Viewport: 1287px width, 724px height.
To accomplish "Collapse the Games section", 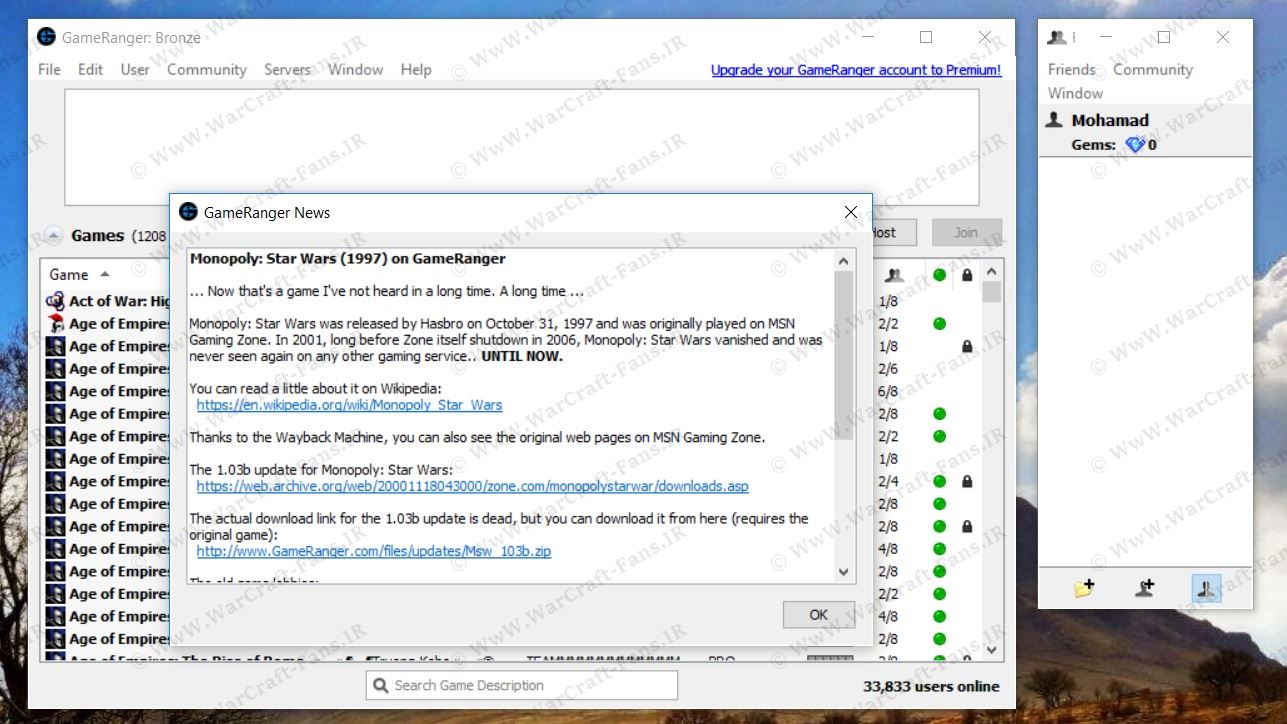I will click(54, 236).
